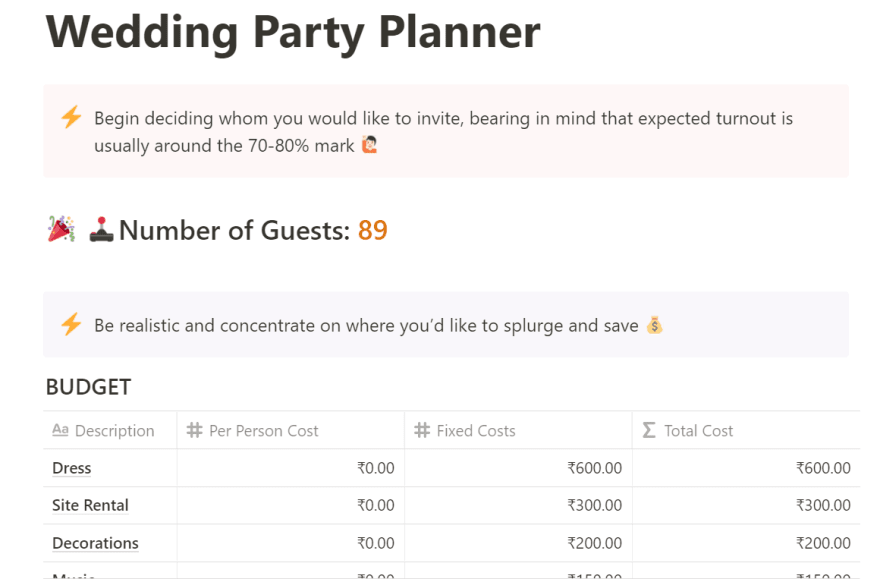Click the Dress fixed cost cell ₹600.00

[x=518, y=468]
